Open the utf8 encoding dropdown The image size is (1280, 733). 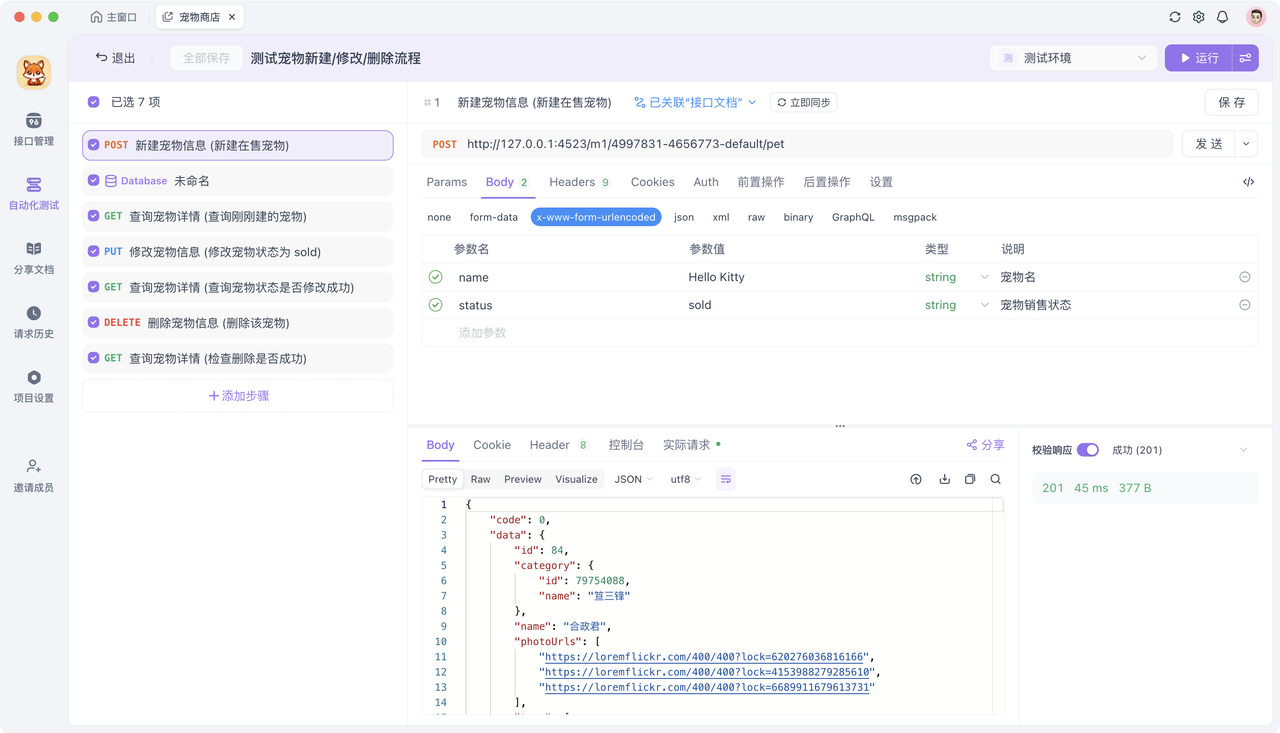click(x=686, y=479)
